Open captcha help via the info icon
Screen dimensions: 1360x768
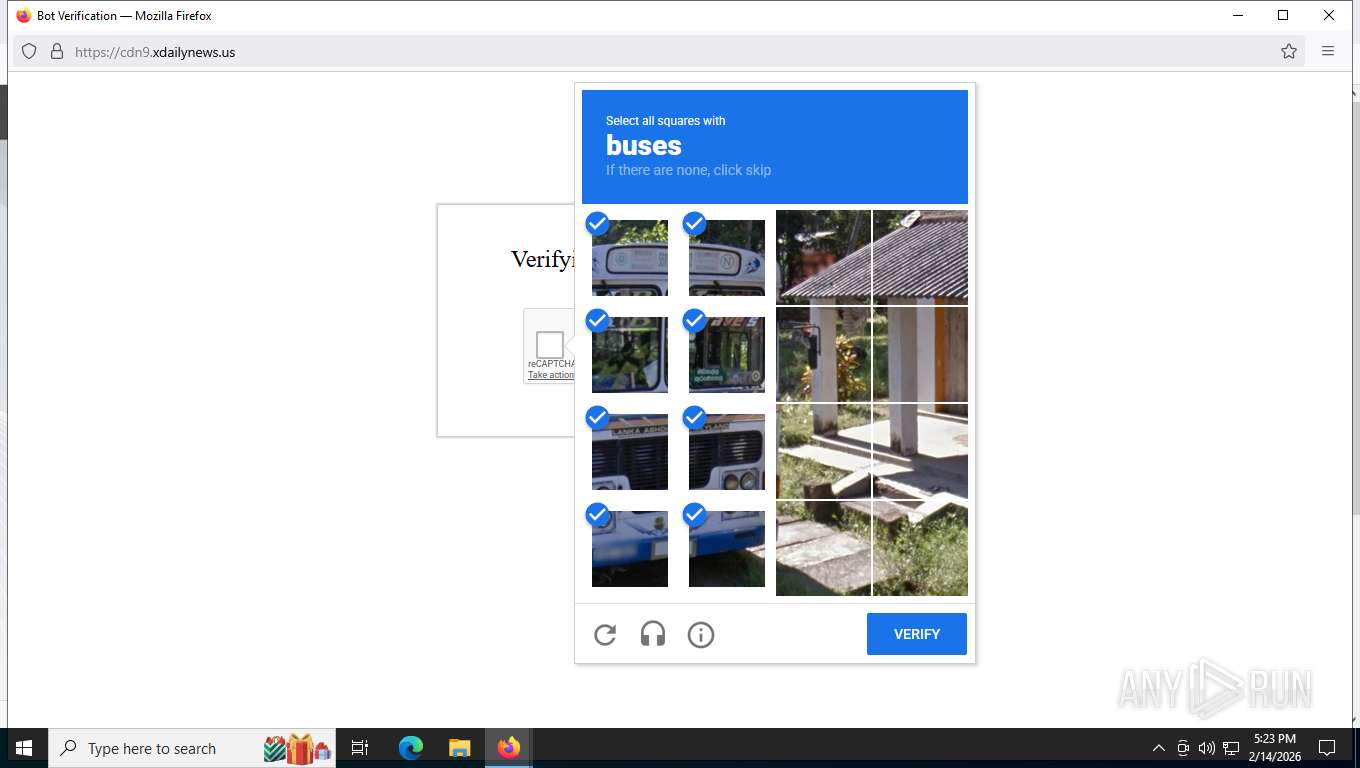701,635
